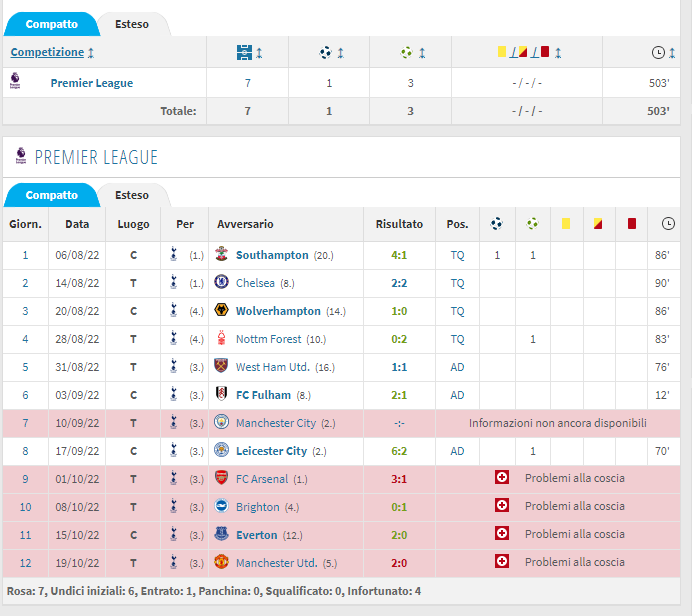Open the 3:1 result against FC Arsenal
This screenshot has width=692, height=616.
pyautogui.click(x=399, y=479)
